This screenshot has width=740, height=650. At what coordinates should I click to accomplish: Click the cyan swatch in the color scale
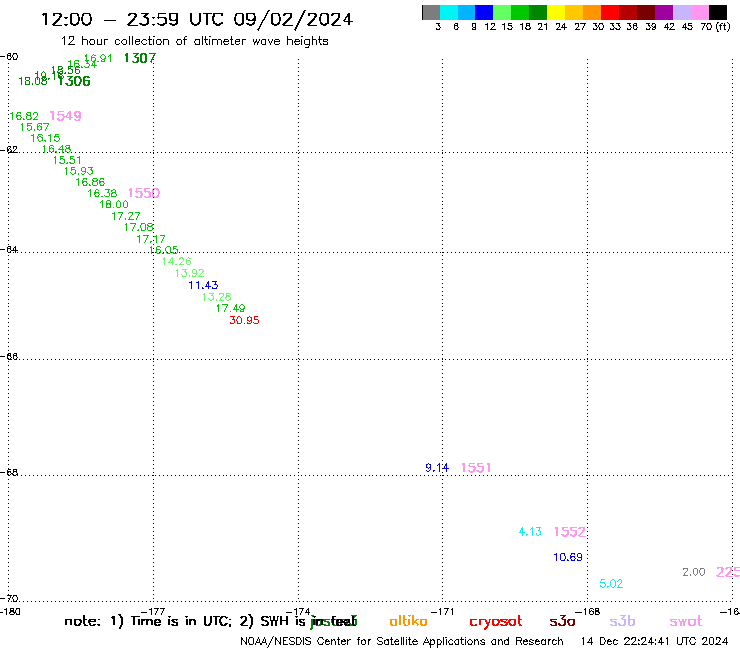(x=449, y=12)
